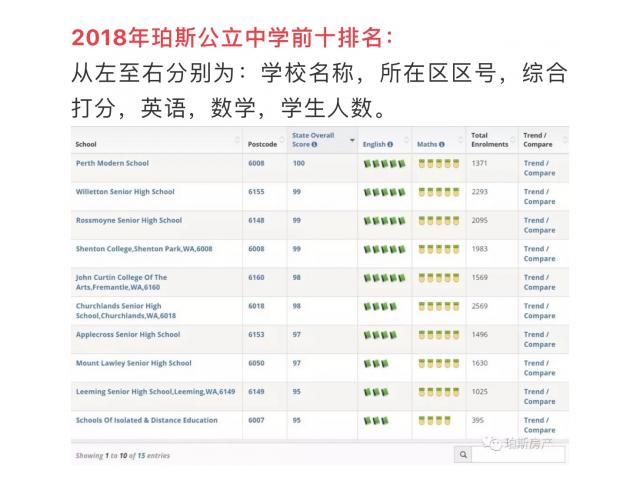Viewport: 640px width, 480px height.
Task: Click postcode 6149 in Leeming row
Action: (256, 392)
